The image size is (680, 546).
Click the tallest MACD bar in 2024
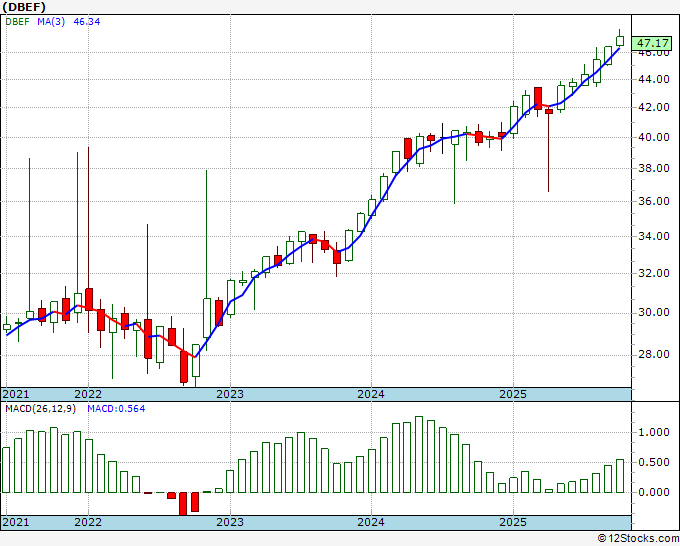[419, 454]
